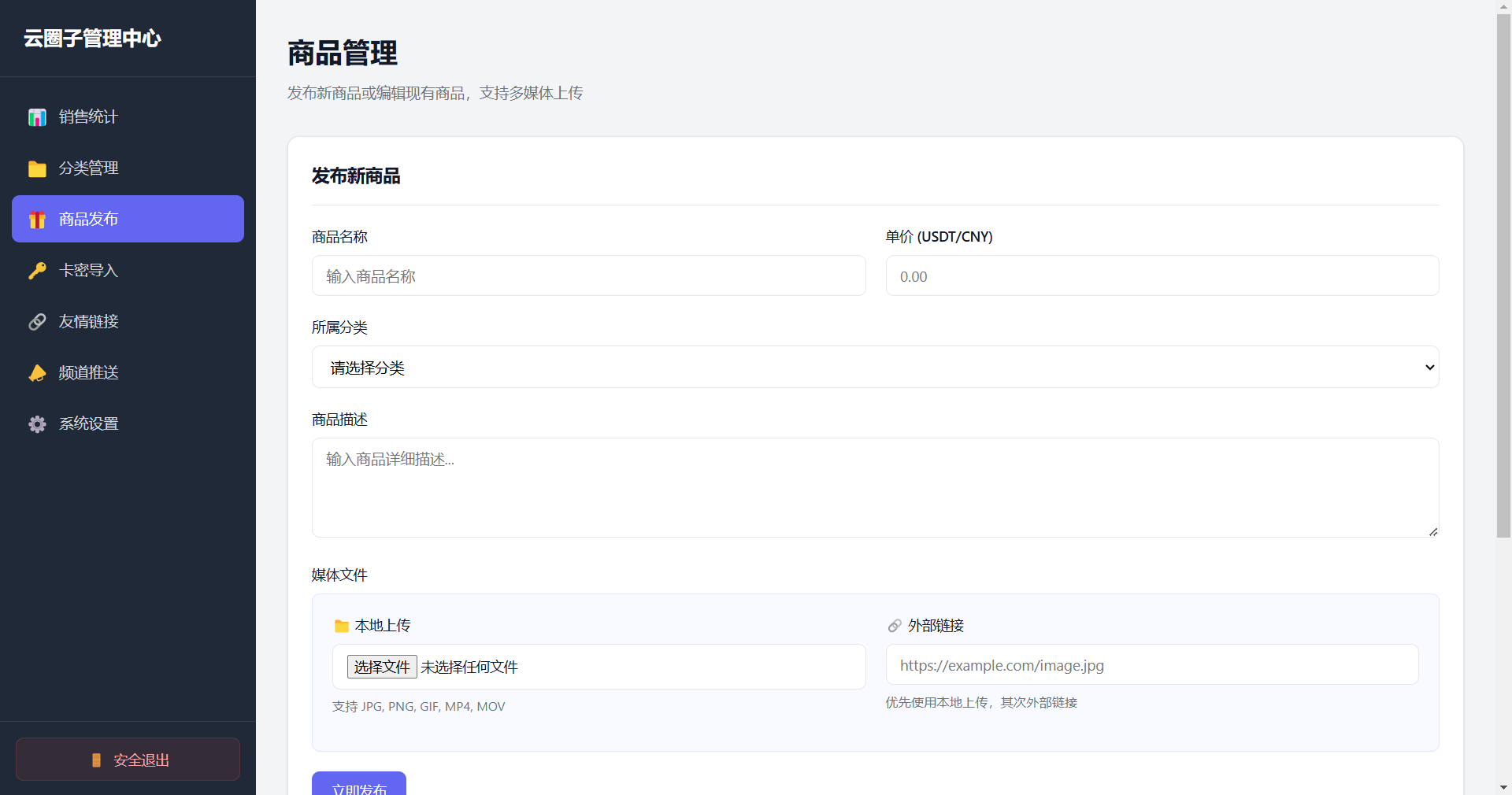
Task: Click the 外部链接 link icon
Action: [x=895, y=626]
